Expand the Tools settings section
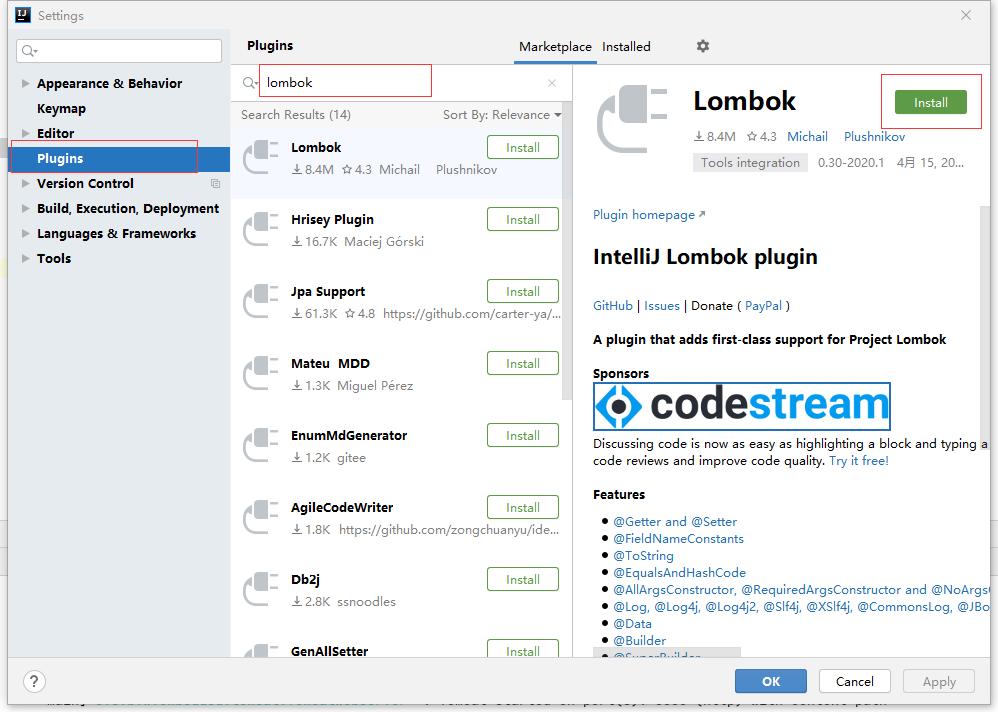Viewport: 998px width, 712px height. (x=25, y=258)
